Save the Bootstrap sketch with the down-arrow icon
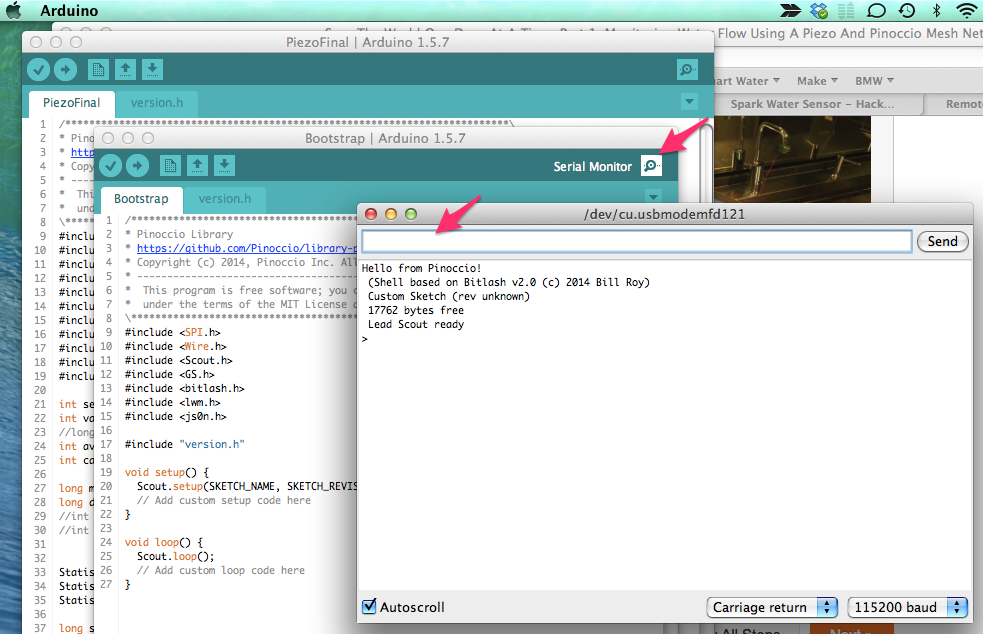 coord(223,166)
